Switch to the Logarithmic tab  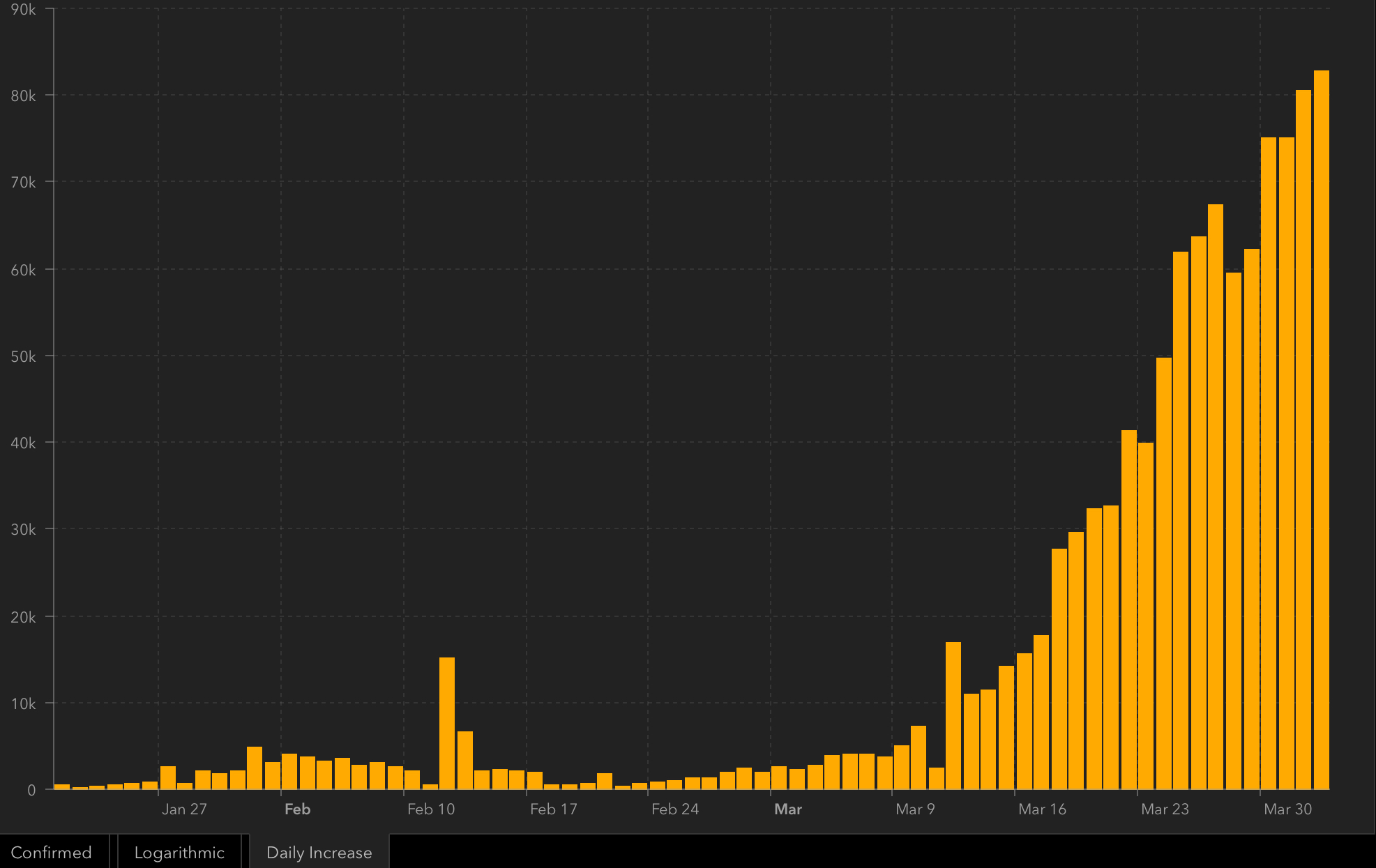coord(179,852)
